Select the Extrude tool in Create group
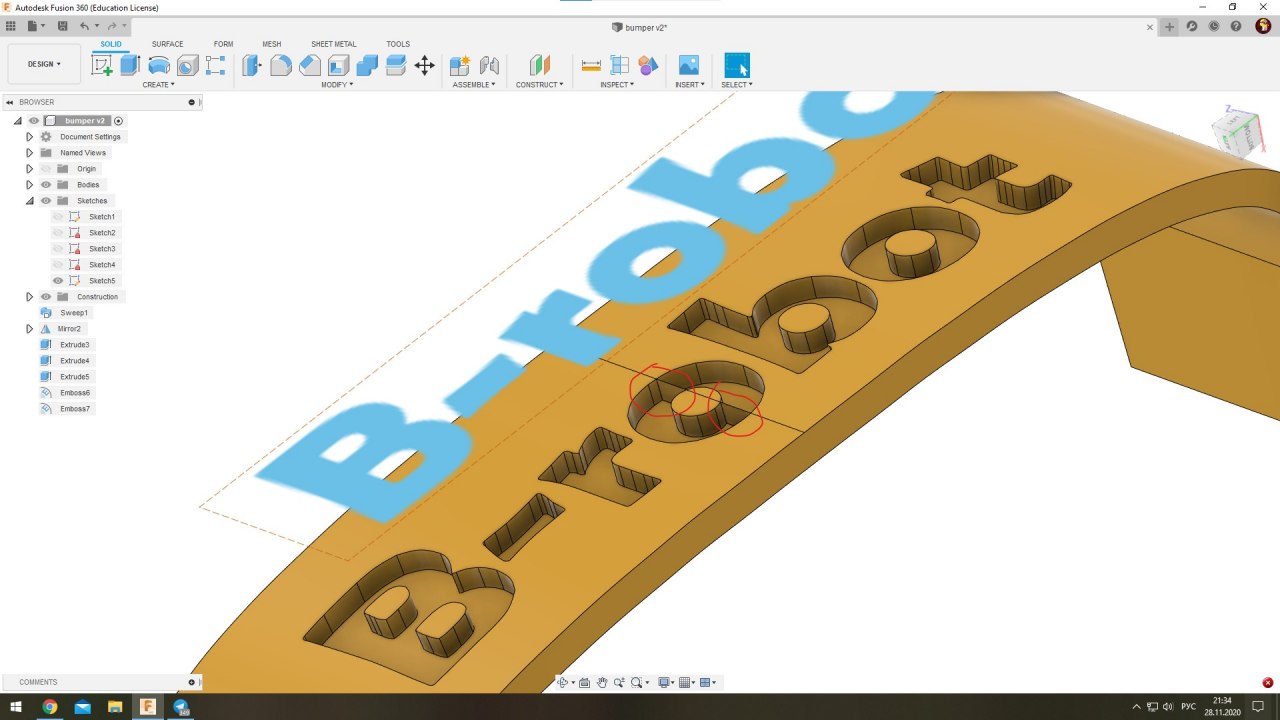 (130, 66)
